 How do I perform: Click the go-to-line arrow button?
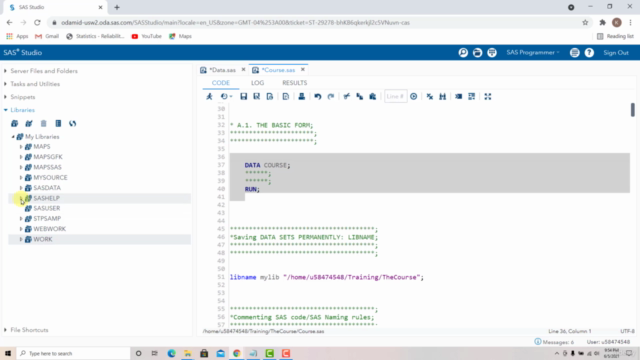point(413,97)
